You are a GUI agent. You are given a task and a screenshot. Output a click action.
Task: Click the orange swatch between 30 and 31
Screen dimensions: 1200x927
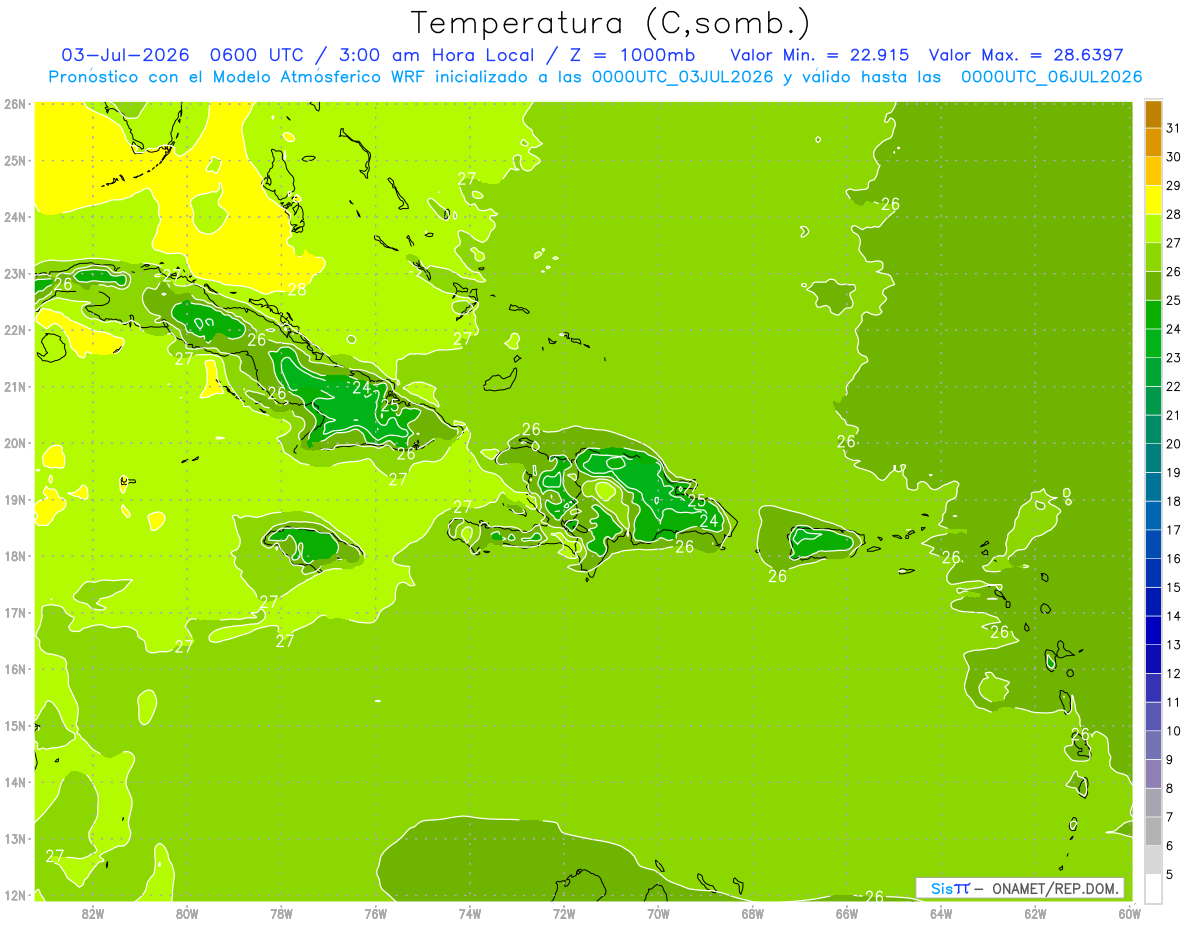(x=1153, y=142)
